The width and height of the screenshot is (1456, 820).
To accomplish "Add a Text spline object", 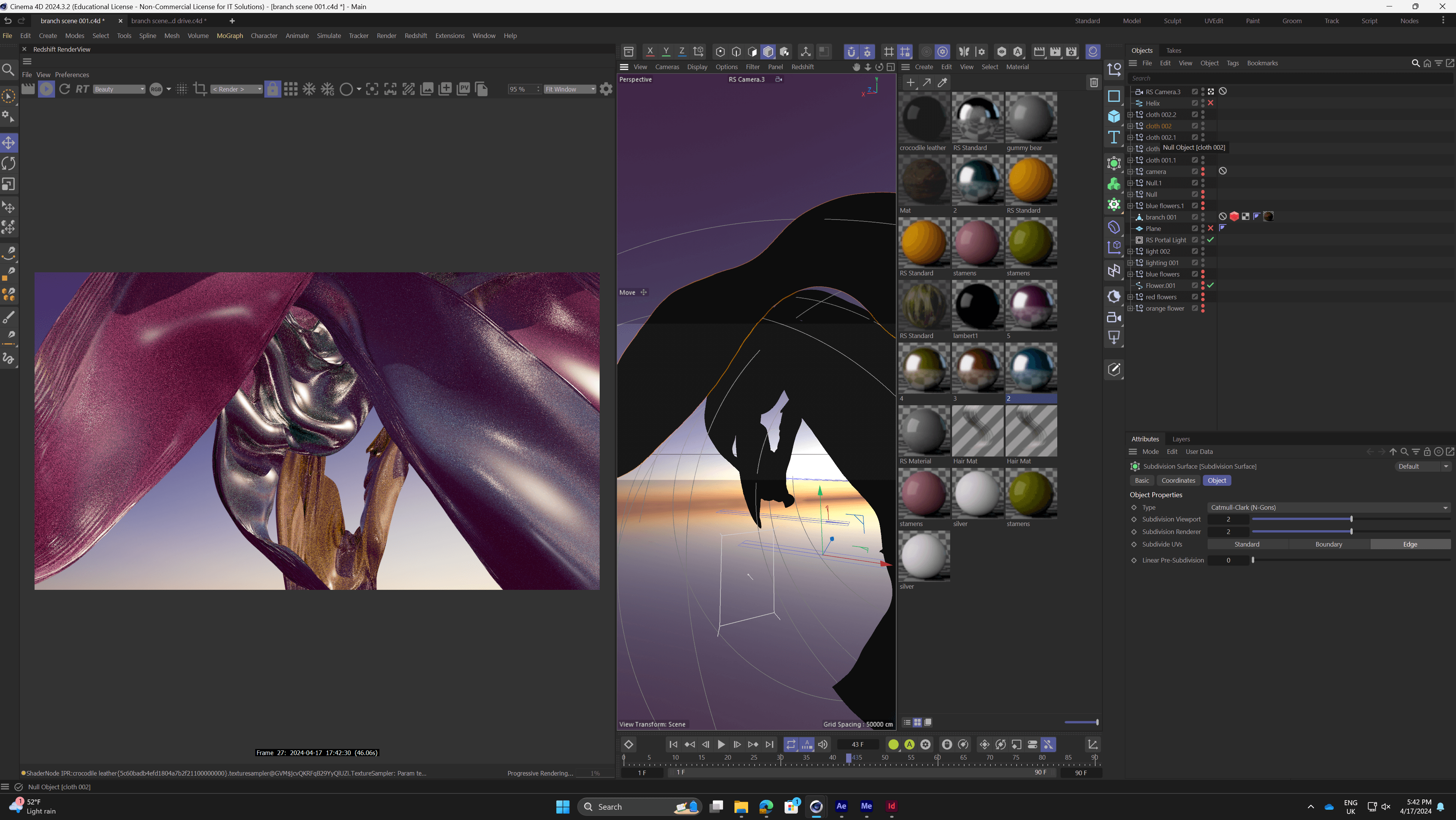I will pyautogui.click(x=1114, y=137).
